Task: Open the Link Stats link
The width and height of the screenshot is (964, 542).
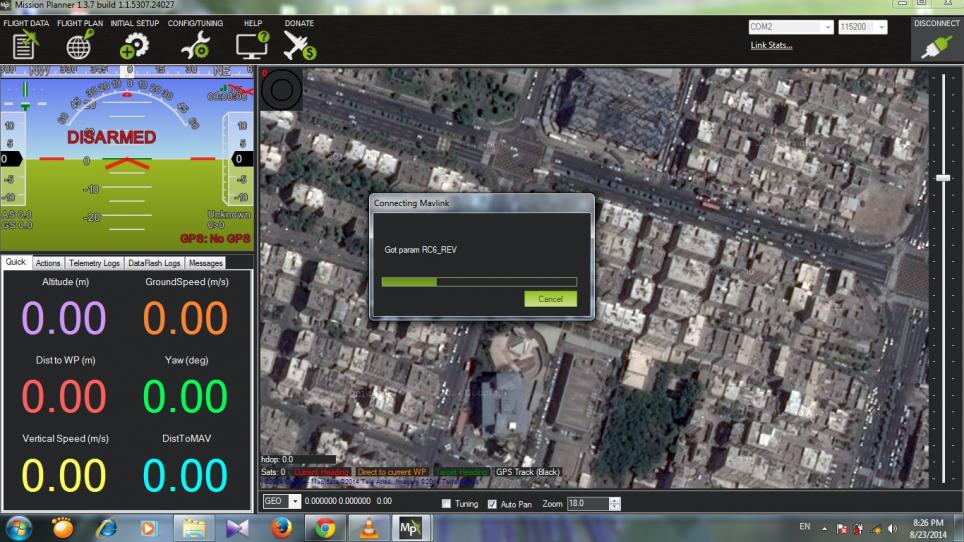Action: [771, 45]
